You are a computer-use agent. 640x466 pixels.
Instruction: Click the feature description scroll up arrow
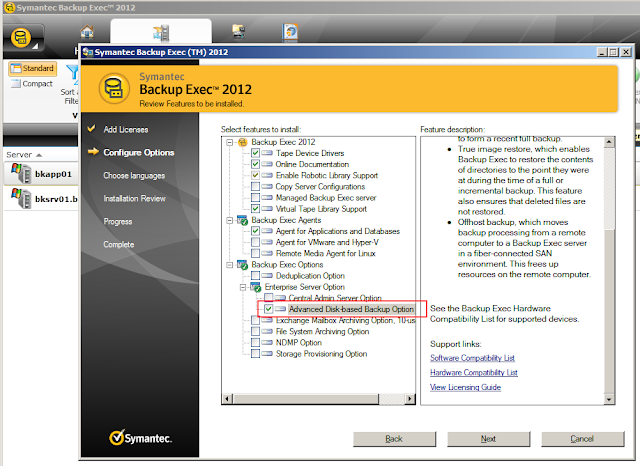point(609,142)
